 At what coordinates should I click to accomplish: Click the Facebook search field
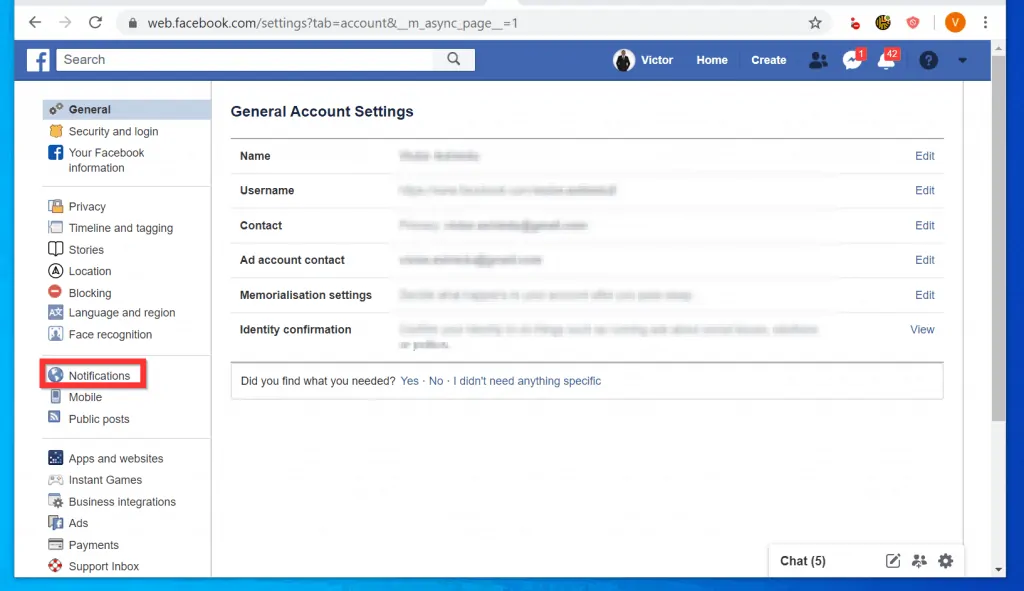tap(250, 59)
